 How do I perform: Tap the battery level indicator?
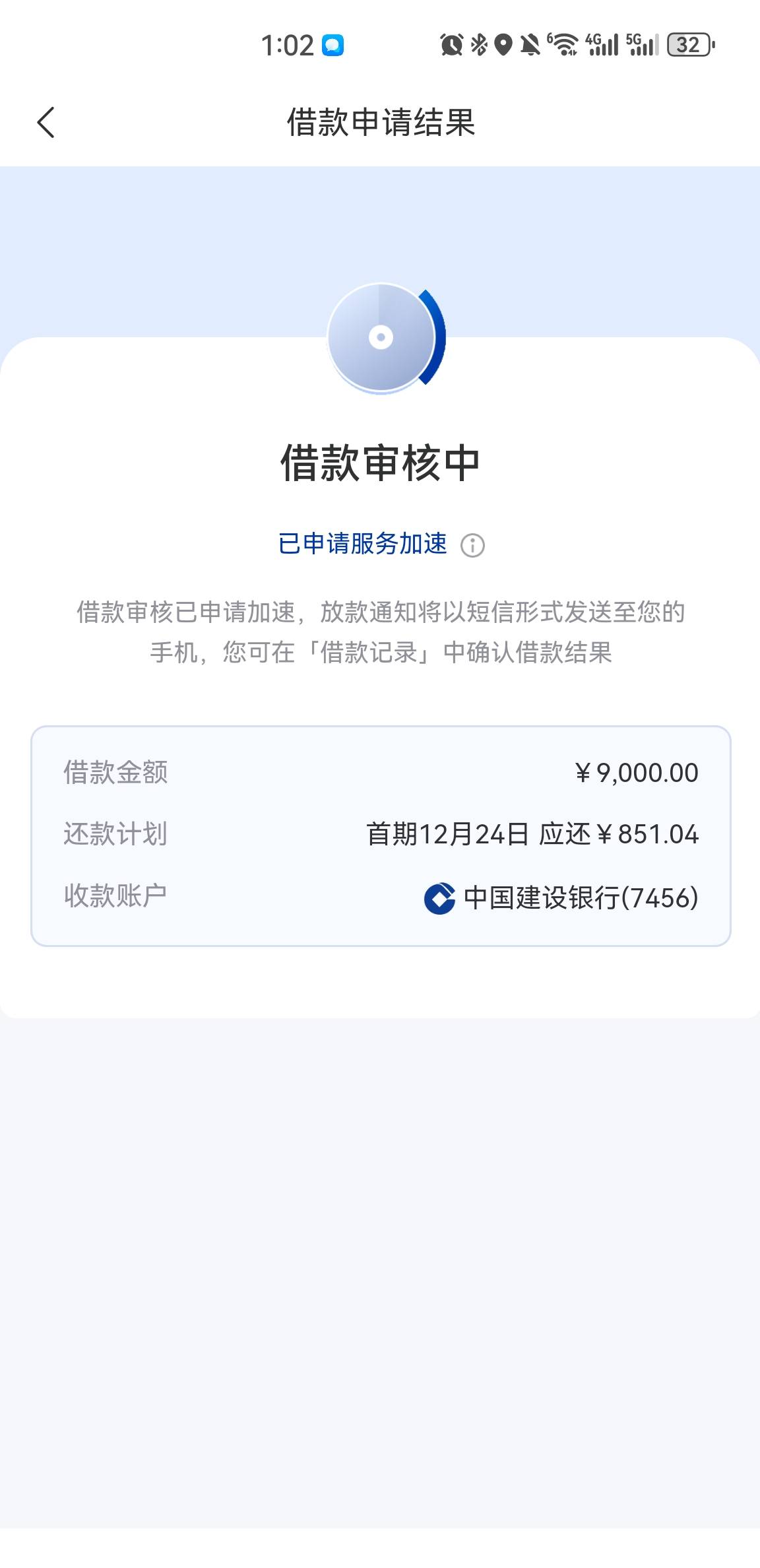[x=690, y=45]
